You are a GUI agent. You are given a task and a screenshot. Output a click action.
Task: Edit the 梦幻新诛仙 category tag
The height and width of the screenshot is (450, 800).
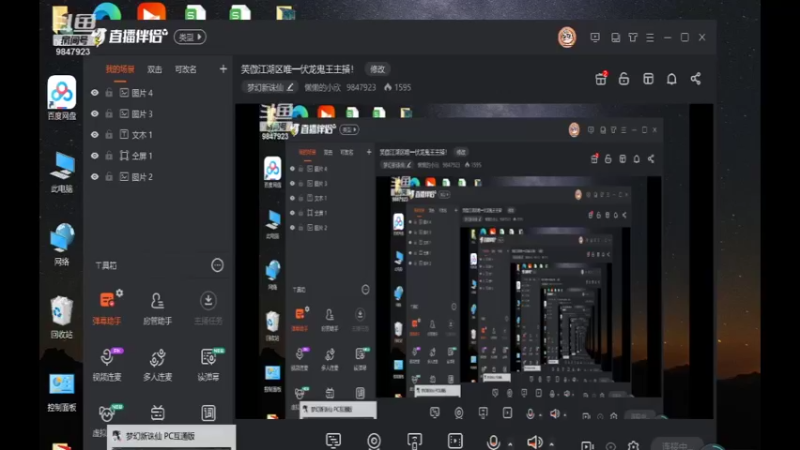[x=270, y=87]
